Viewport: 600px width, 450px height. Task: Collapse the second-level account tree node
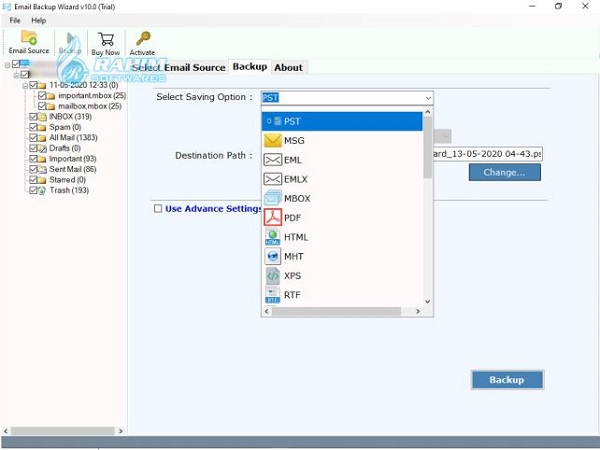pyautogui.click(x=16, y=75)
